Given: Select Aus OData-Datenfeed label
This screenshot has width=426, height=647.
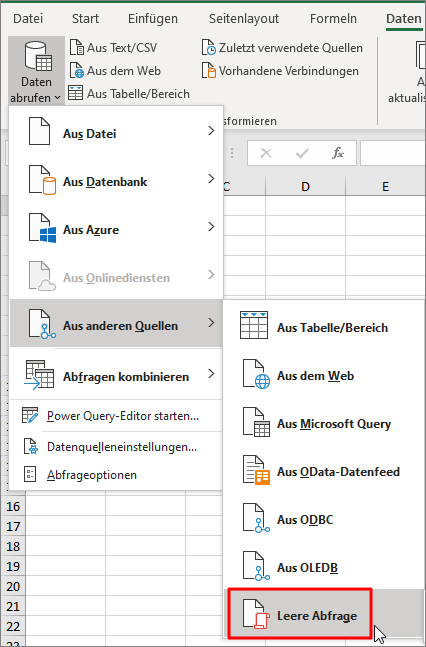Looking at the screenshot, I should click(x=338, y=472).
